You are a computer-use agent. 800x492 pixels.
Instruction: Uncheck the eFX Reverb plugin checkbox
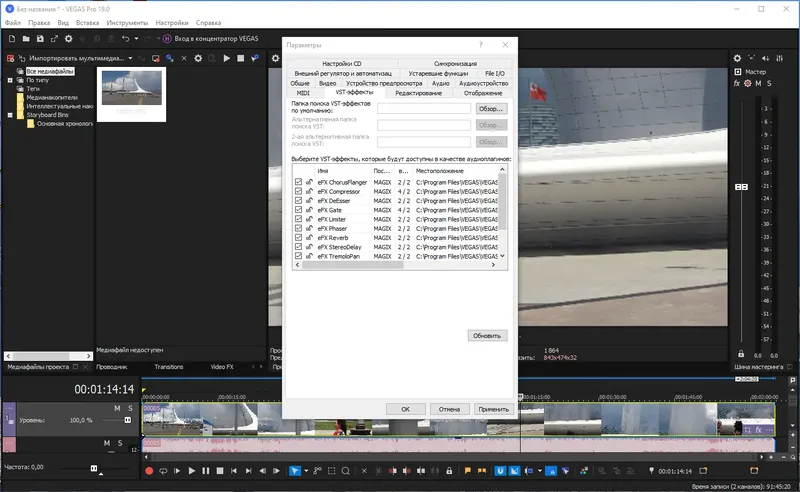(x=298, y=237)
